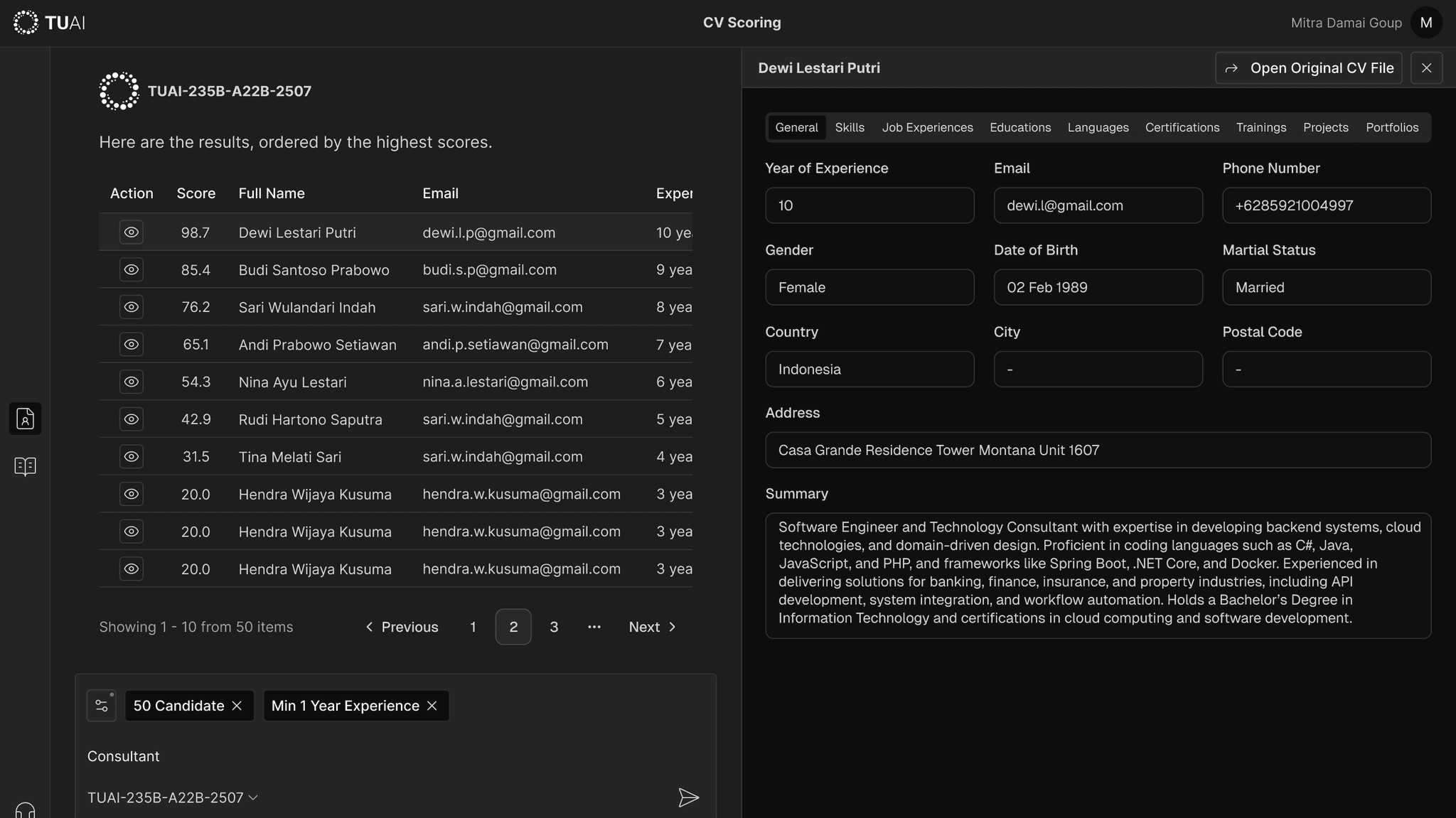The image size is (1456, 818).
Task: Remove the Min 1 Year Experience tag
Action: click(x=432, y=706)
